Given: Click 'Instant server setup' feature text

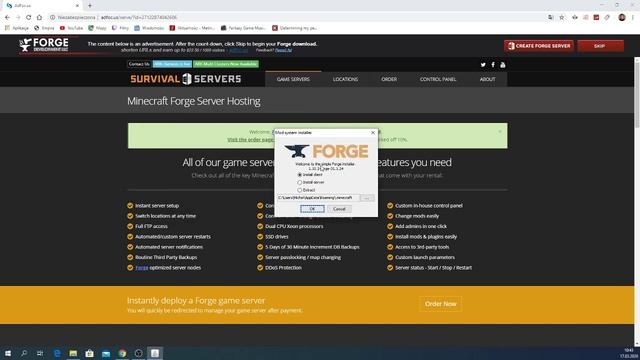Looking at the screenshot, I should [x=157, y=206].
